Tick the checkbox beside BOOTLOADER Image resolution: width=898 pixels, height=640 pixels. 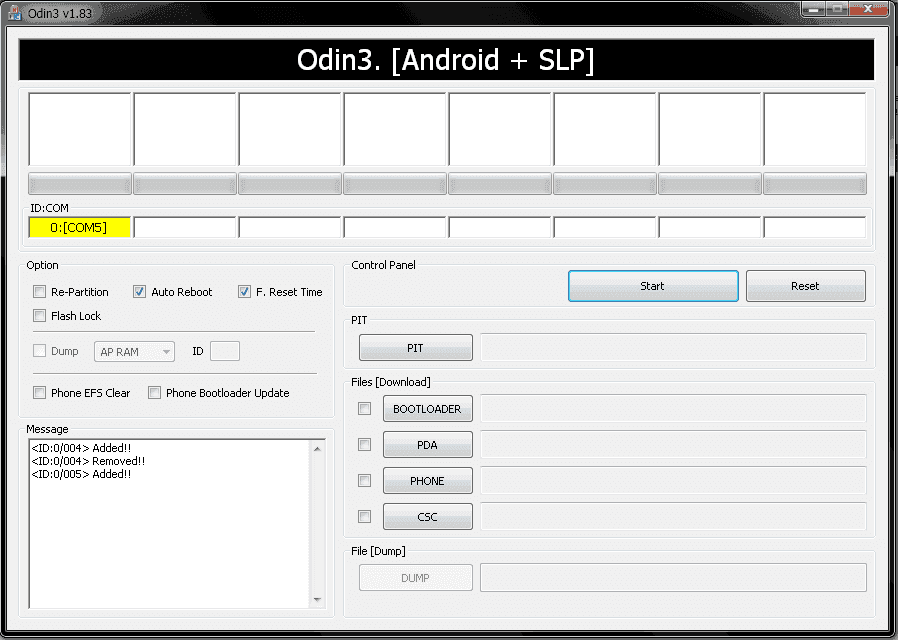coord(364,409)
